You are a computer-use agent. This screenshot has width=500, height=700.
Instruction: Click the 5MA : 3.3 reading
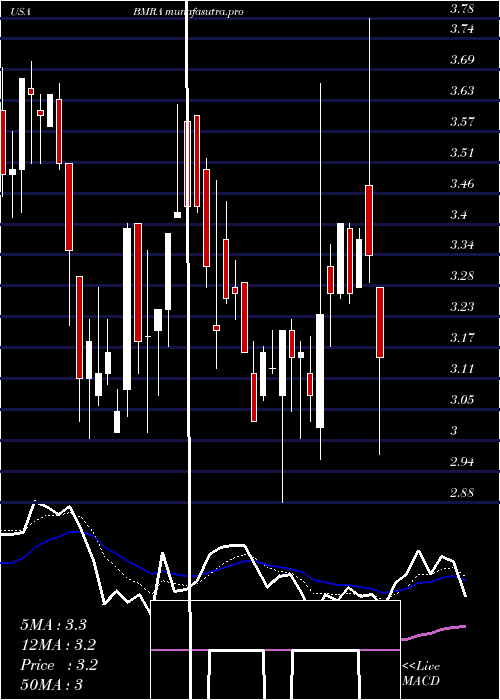(x=54, y=625)
